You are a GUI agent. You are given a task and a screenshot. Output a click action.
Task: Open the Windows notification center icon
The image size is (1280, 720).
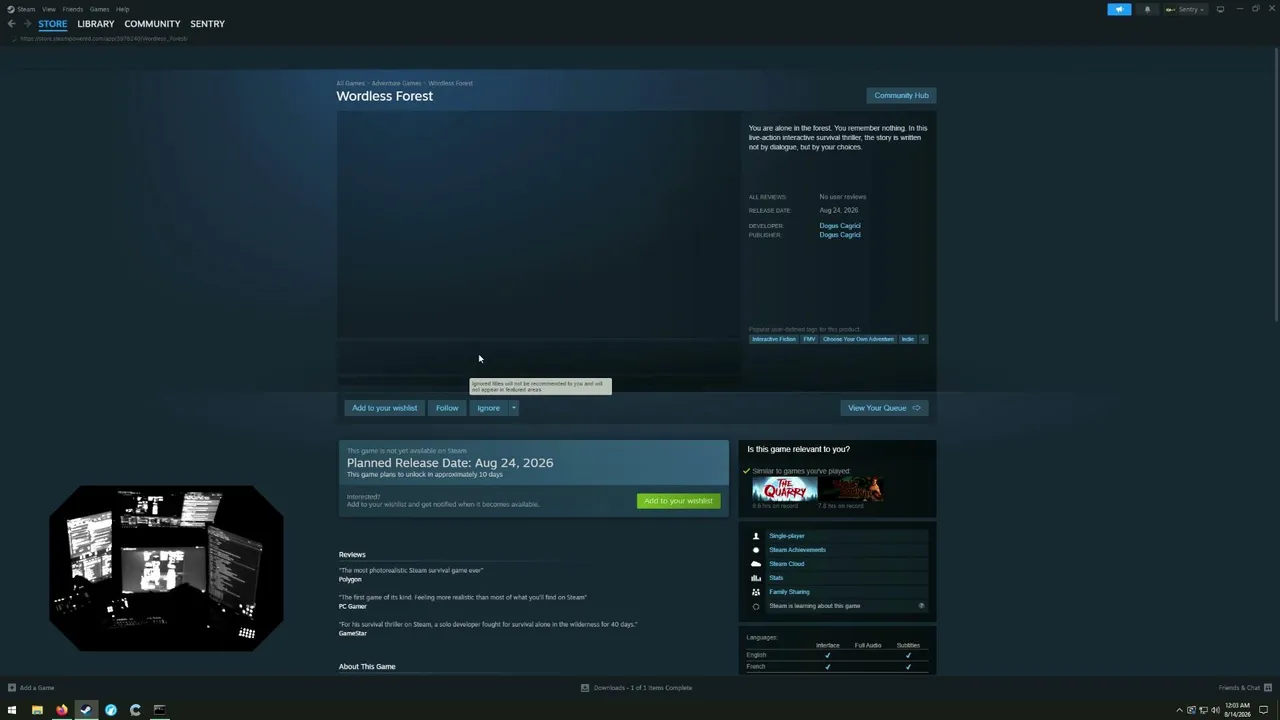[1264, 710]
